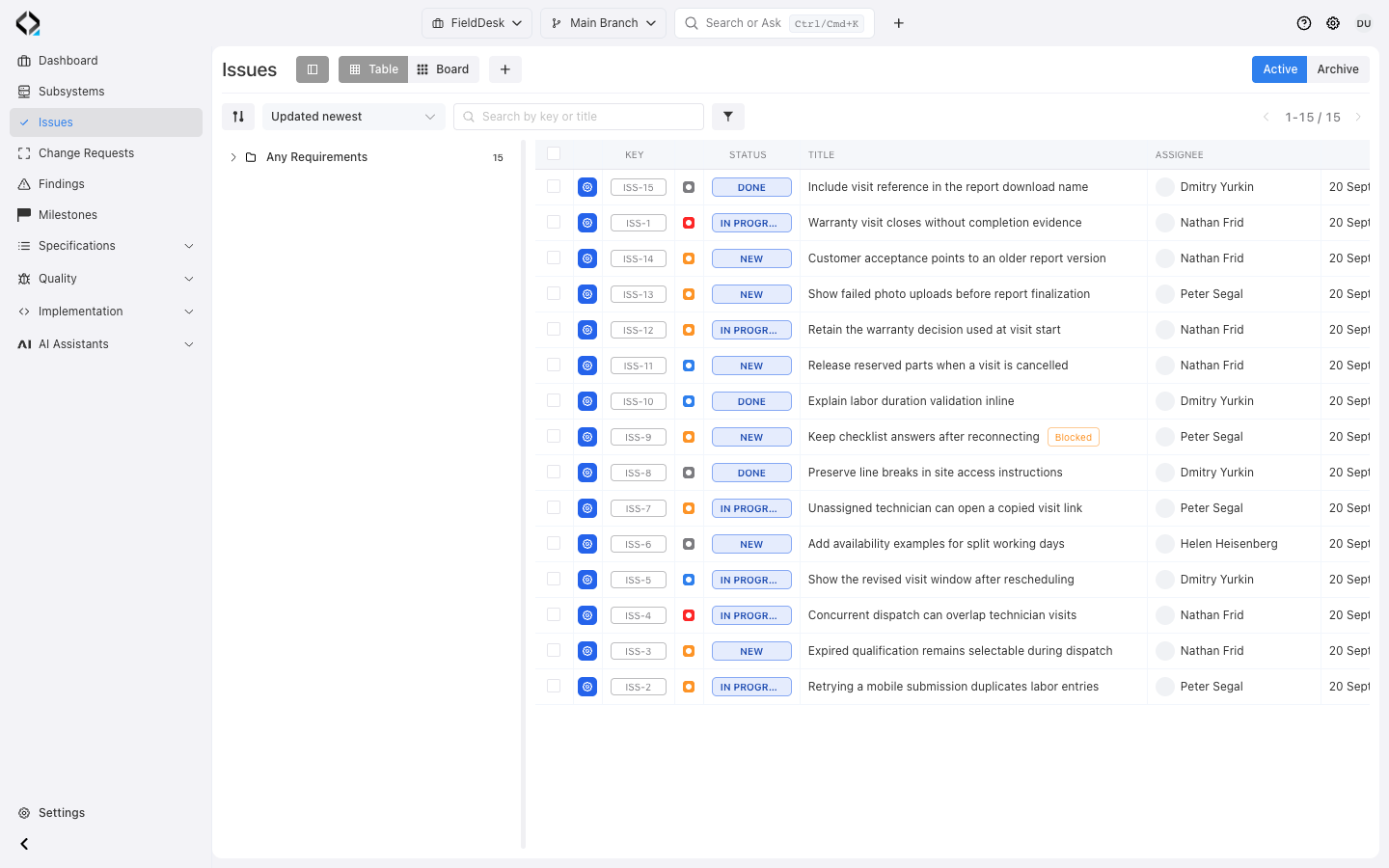1389x868 pixels.
Task: Click the sort direction icon
Action: pyautogui.click(x=238, y=117)
